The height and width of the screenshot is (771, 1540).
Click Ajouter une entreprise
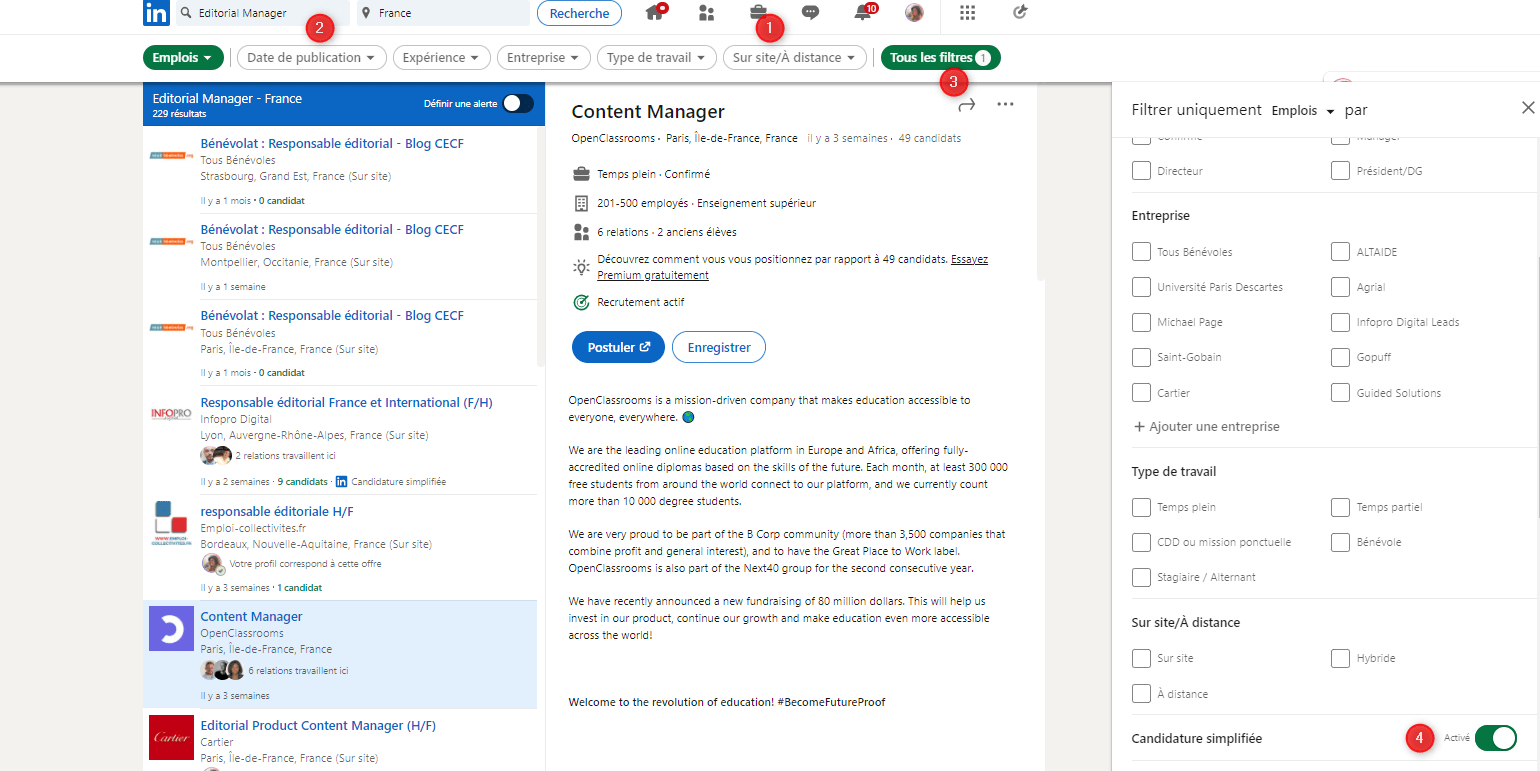tap(1206, 426)
